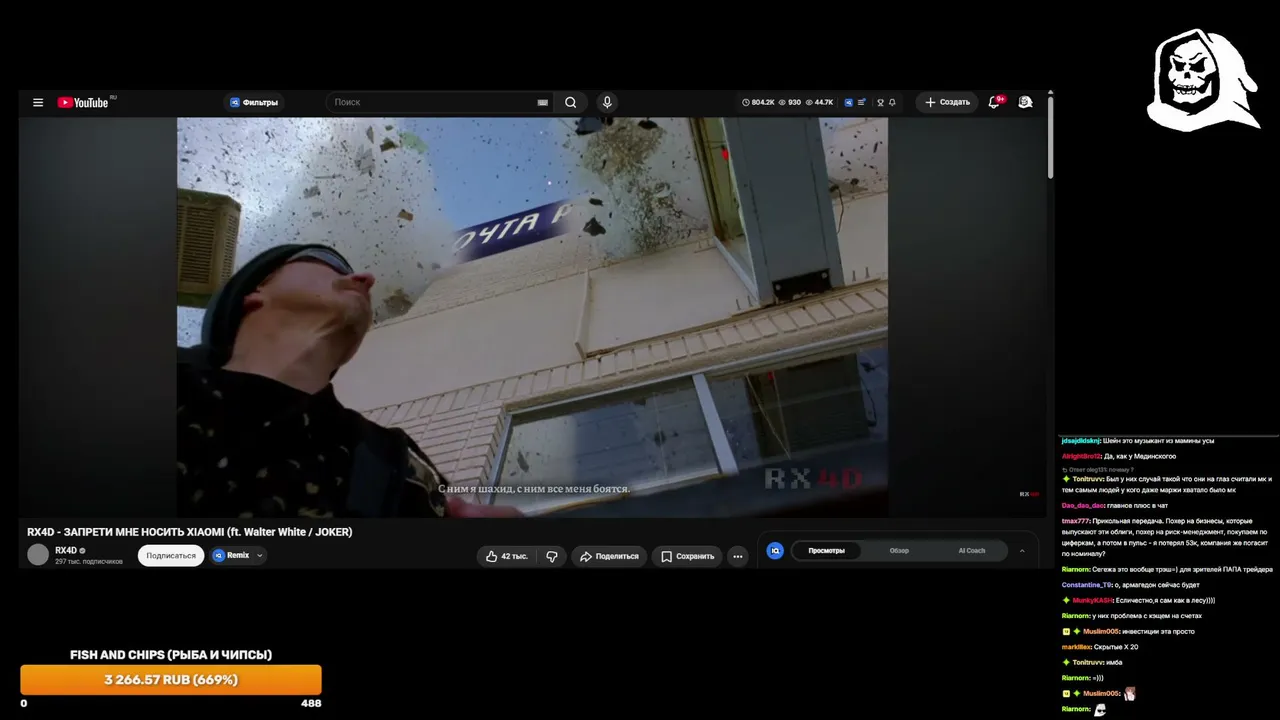Open more actions three-dot menu
The height and width of the screenshot is (720, 1280).
click(x=738, y=556)
